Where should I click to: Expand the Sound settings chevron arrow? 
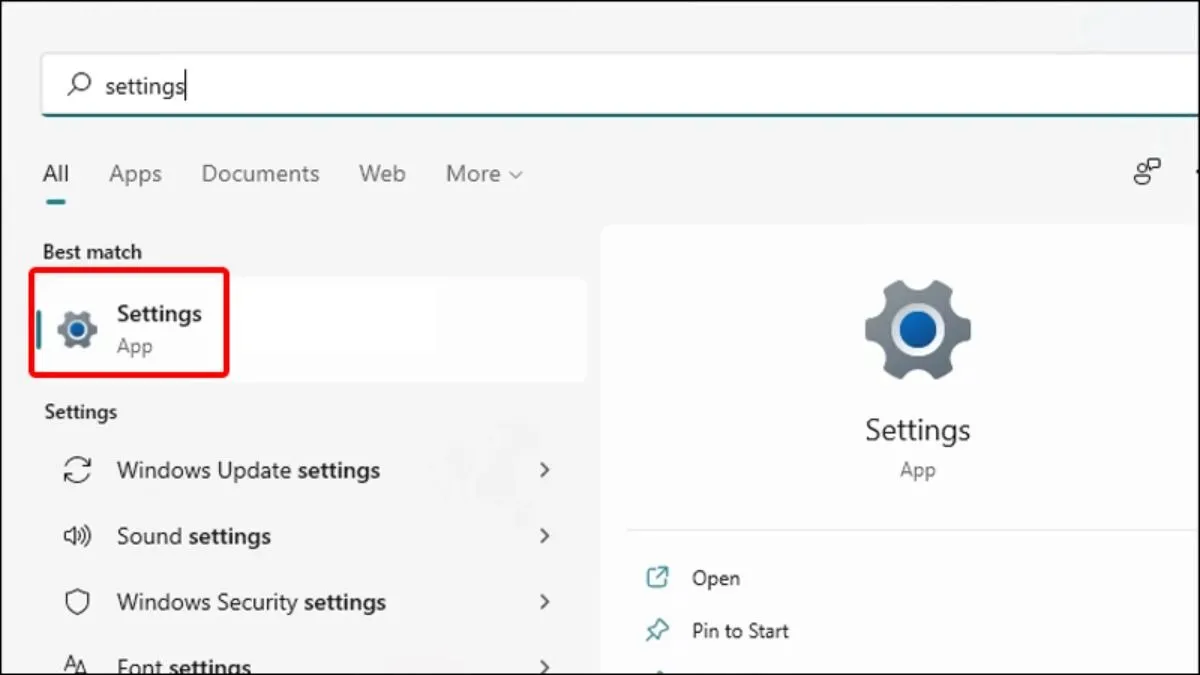(x=545, y=536)
